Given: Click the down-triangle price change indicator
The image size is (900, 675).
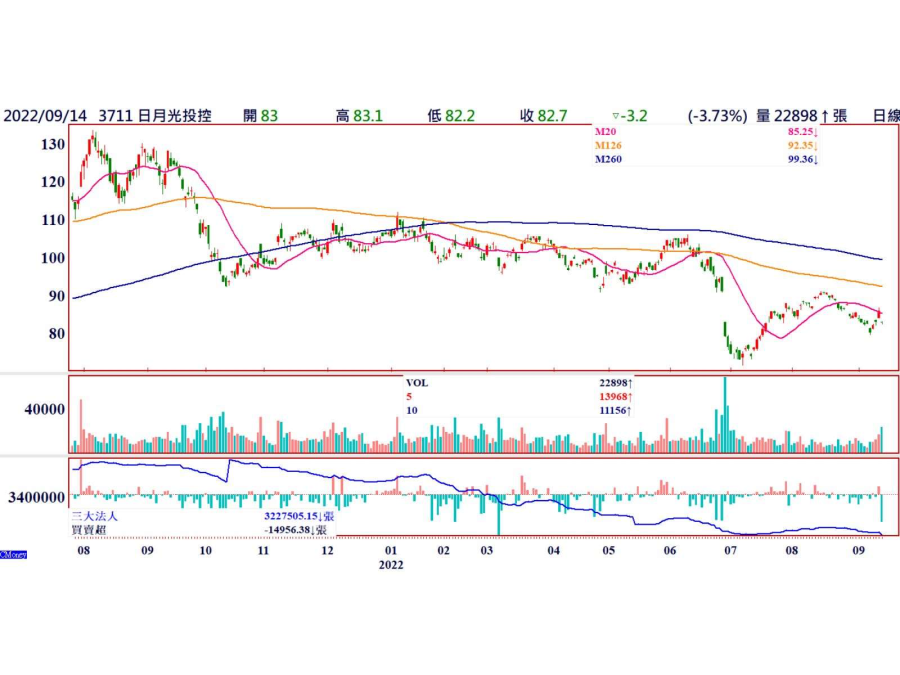Looking at the screenshot, I should 616,116.
